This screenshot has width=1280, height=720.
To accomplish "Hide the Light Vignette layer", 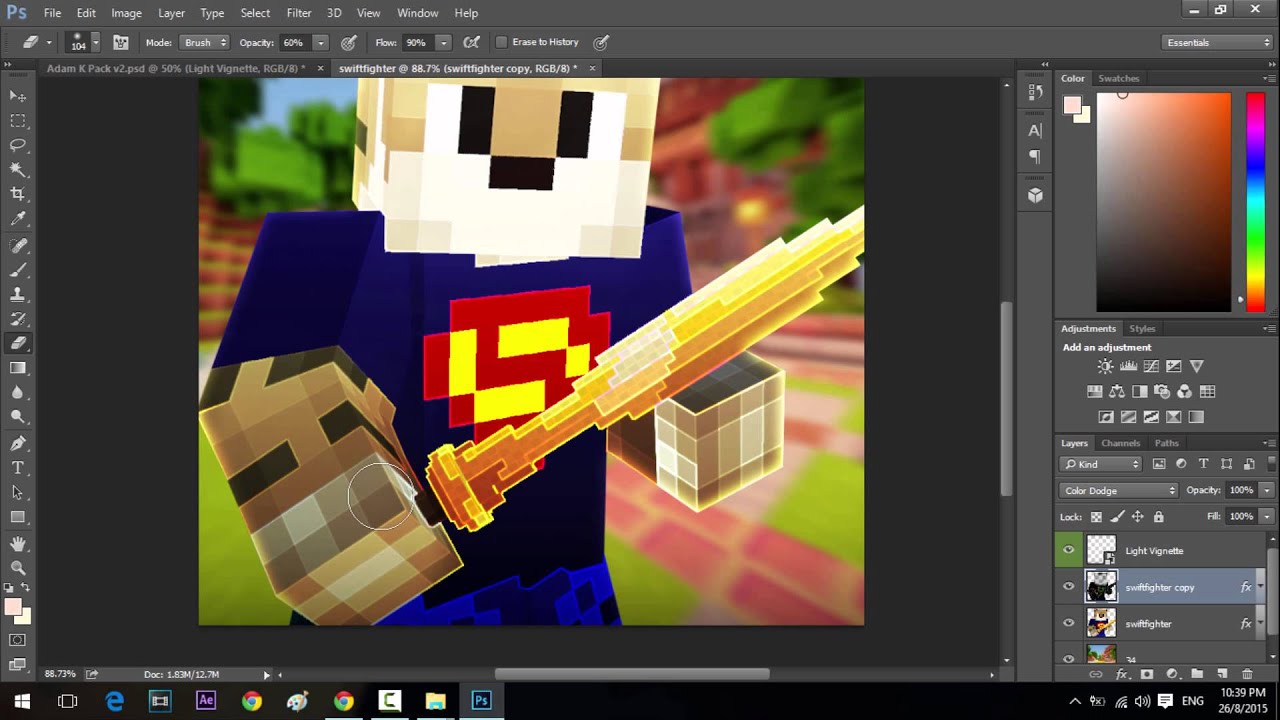I will (x=1069, y=550).
